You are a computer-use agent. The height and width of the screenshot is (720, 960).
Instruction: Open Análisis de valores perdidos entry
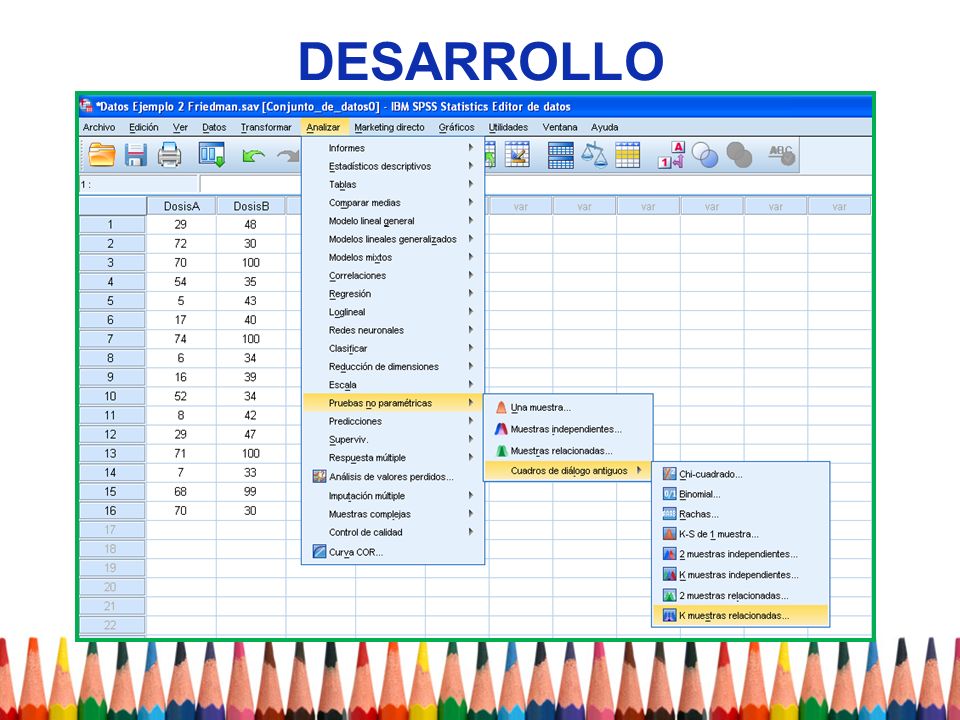[x=393, y=476]
